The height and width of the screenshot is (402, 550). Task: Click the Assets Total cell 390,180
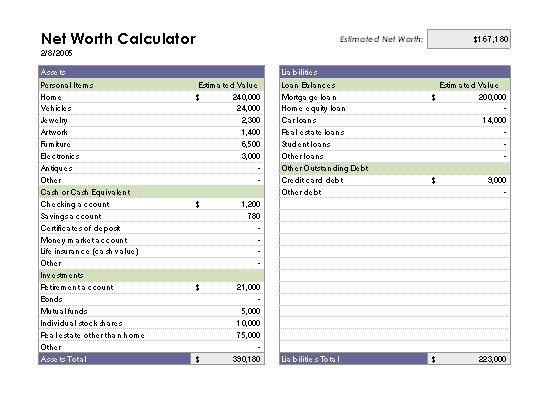(x=227, y=359)
